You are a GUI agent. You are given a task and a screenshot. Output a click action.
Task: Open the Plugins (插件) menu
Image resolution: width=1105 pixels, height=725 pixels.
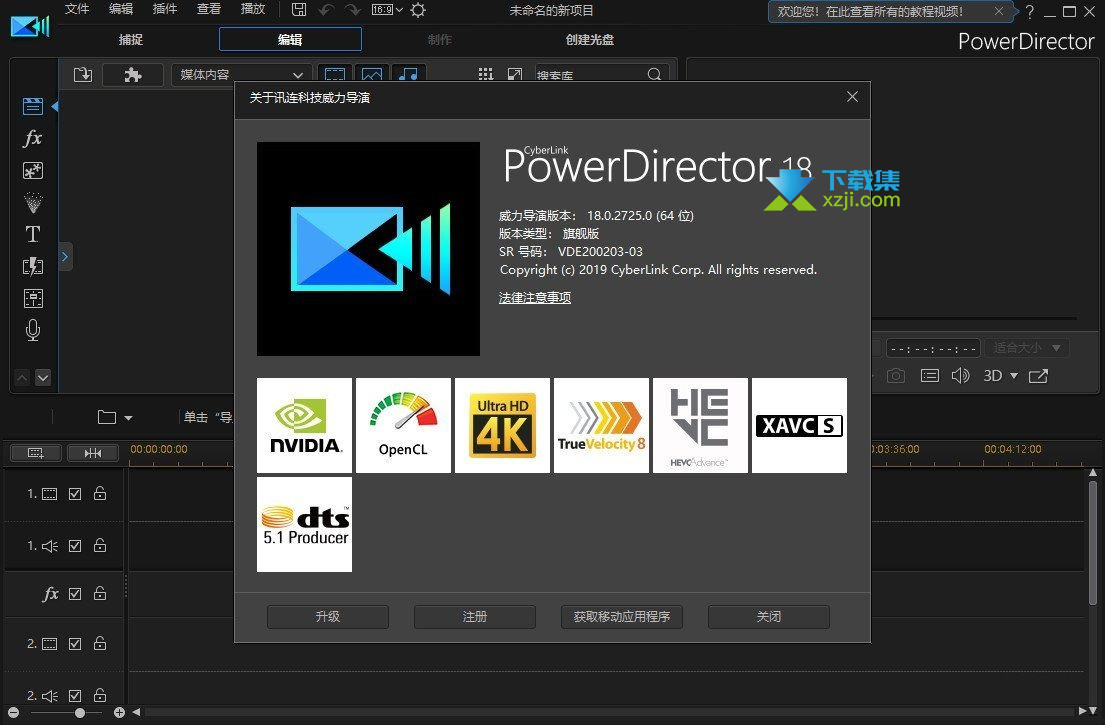pos(165,9)
